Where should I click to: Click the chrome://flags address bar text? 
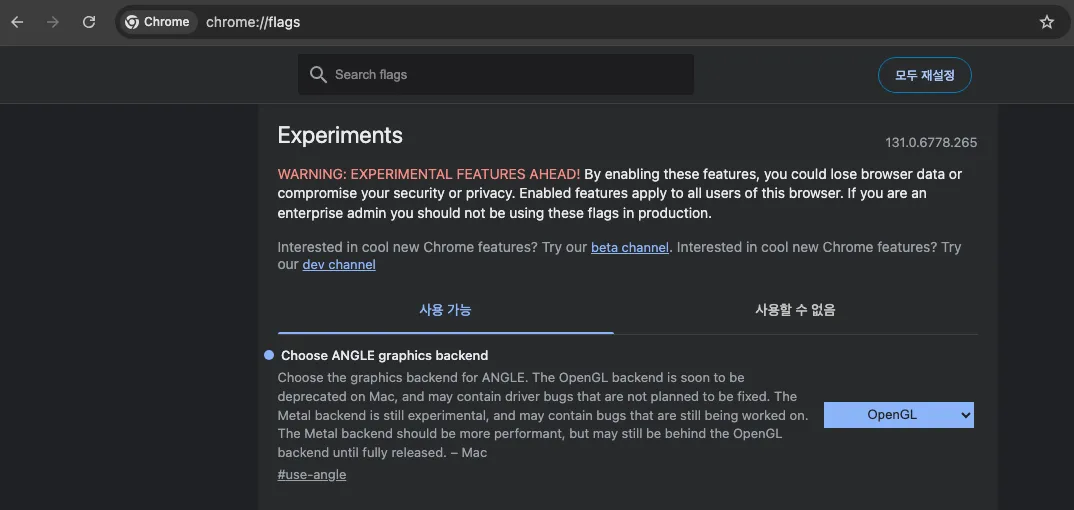coord(253,22)
